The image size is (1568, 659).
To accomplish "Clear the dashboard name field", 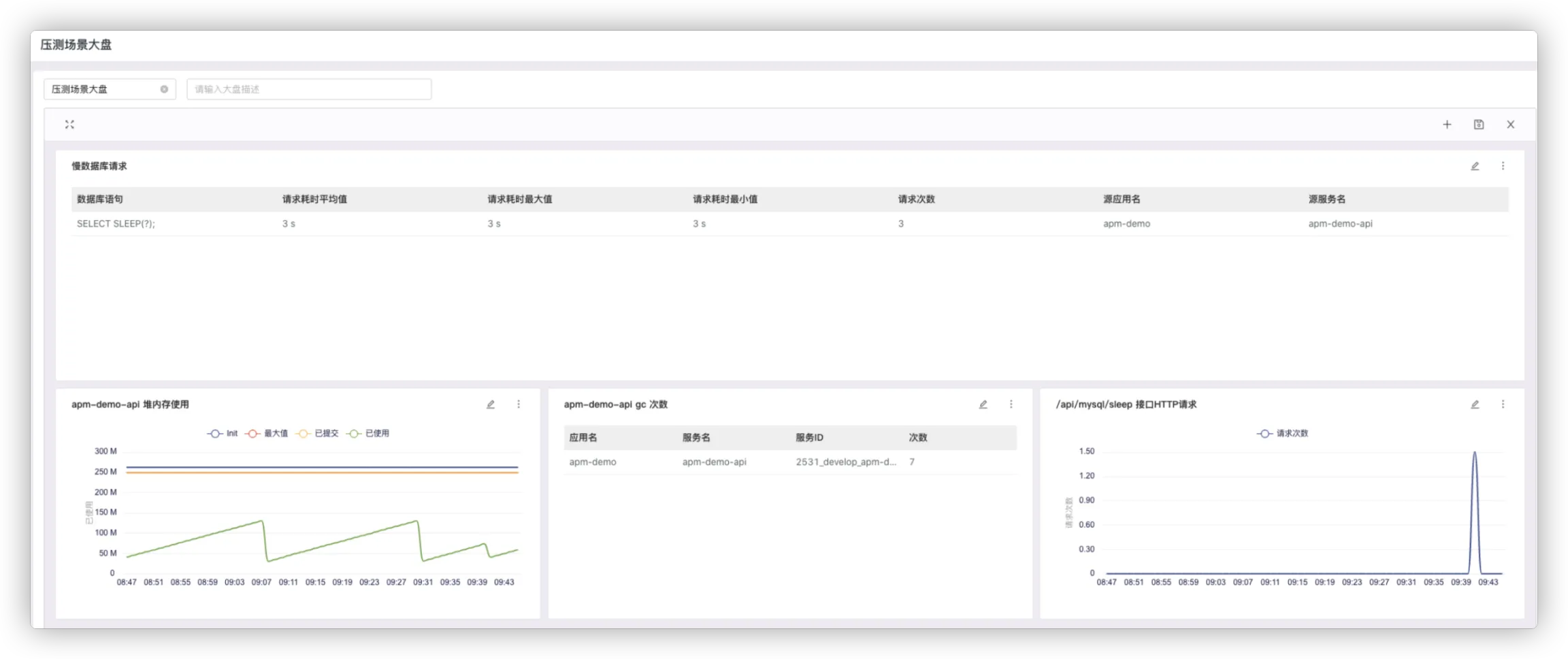I will 164,89.
